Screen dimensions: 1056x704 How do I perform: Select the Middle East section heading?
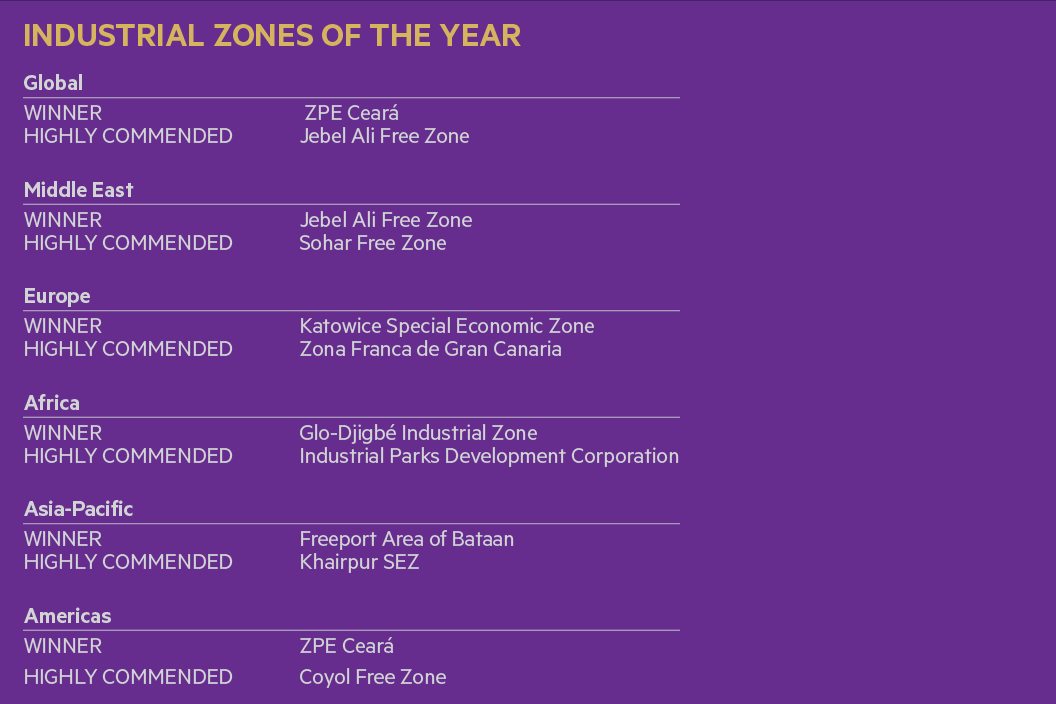[78, 190]
